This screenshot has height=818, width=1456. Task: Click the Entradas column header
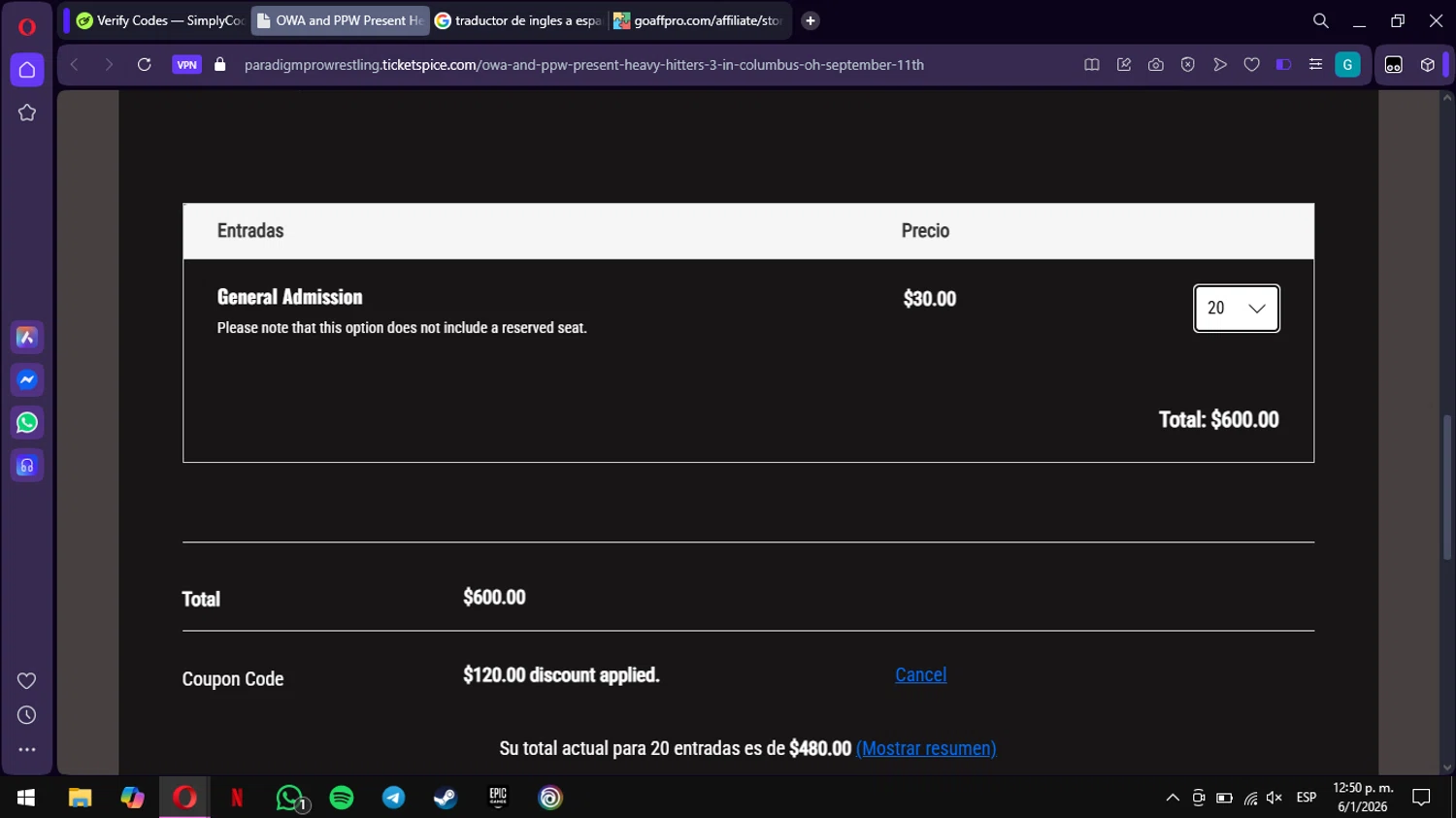pos(250,231)
